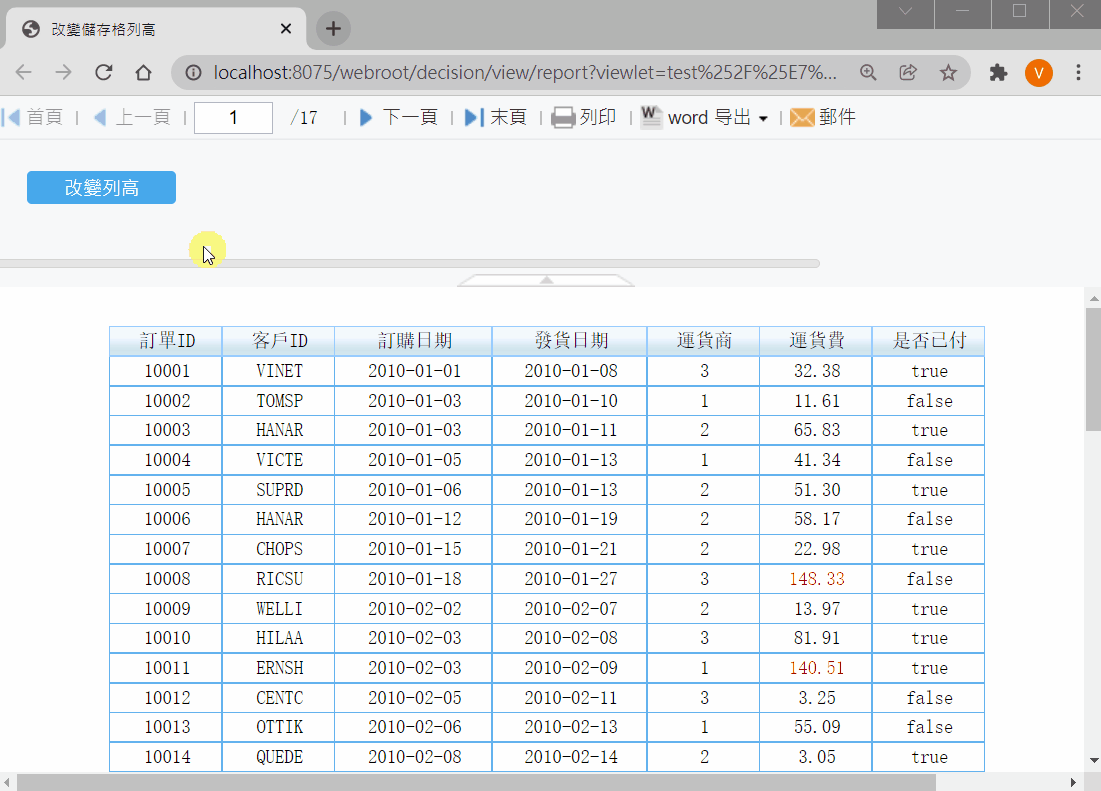The image size is (1101, 791).
Task: Open Chrome three-dot menu
Action: [x=1078, y=72]
